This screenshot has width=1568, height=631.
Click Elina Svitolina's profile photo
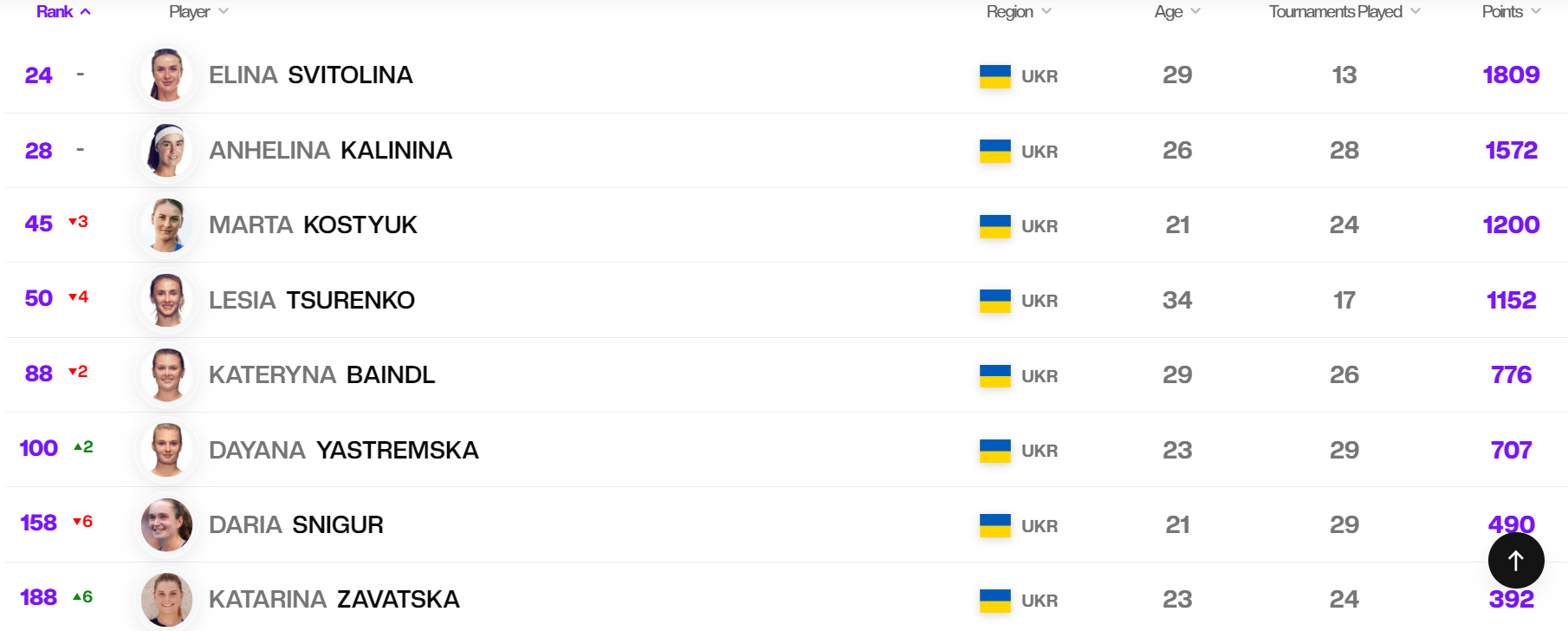[166, 75]
